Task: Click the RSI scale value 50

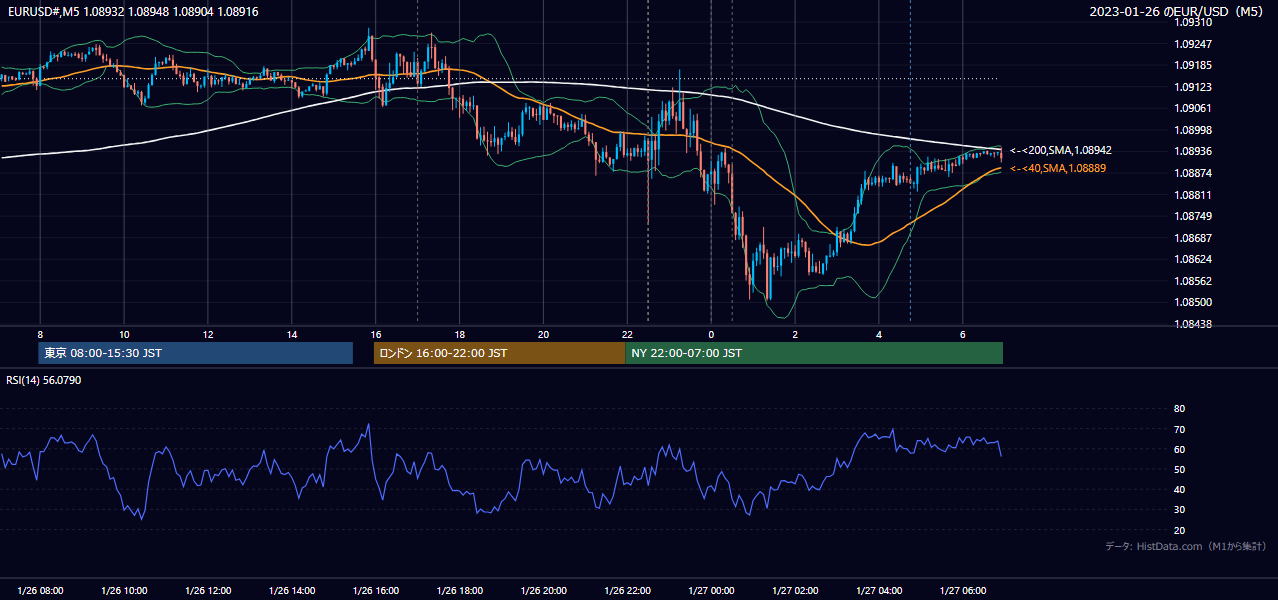Action: point(1179,469)
